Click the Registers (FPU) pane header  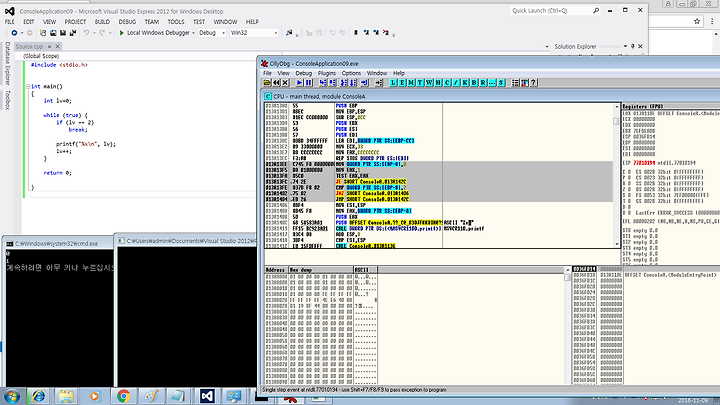[x=670, y=106]
